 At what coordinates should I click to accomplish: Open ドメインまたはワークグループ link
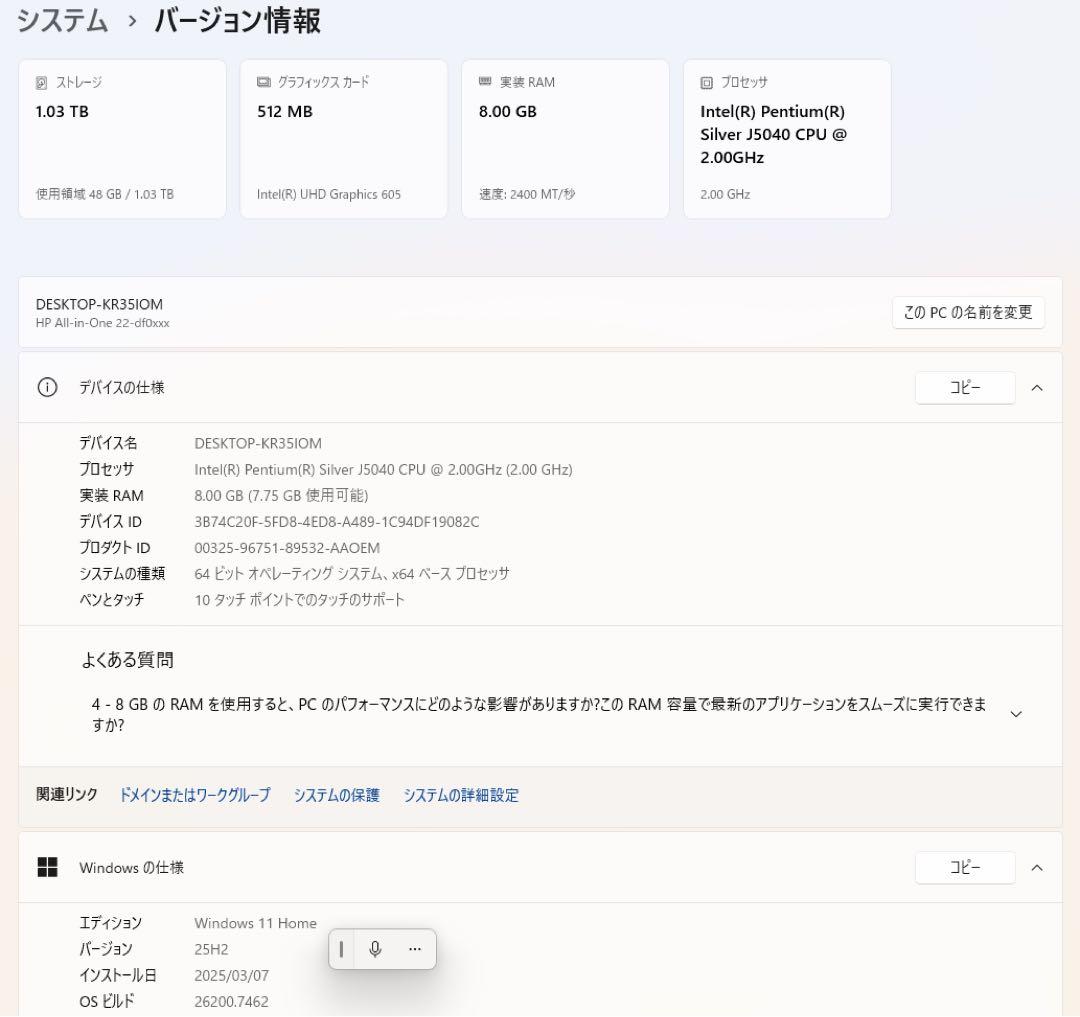[193, 795]
